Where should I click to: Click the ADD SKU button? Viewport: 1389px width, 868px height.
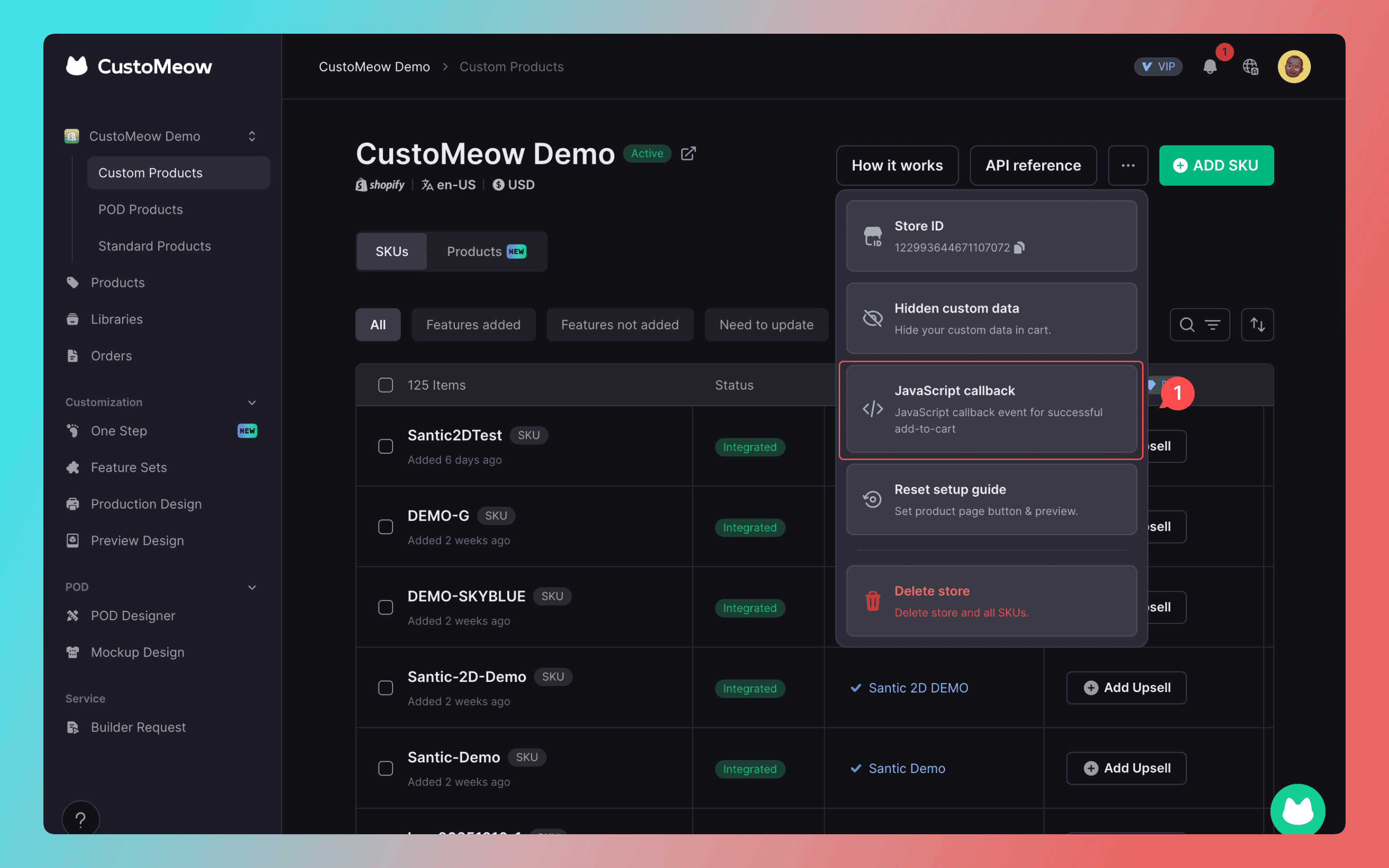(x=1216, y=165)
